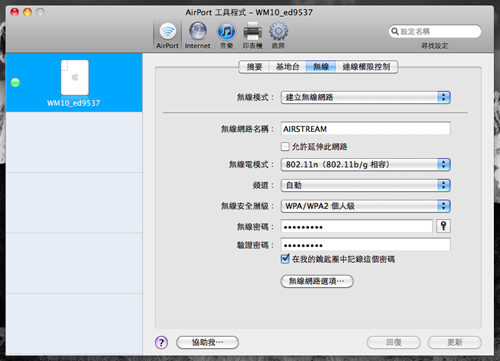This screenshot has height=361, width=500.
Task: Click the purple help question mark button
Action: [x=161, y=342]
